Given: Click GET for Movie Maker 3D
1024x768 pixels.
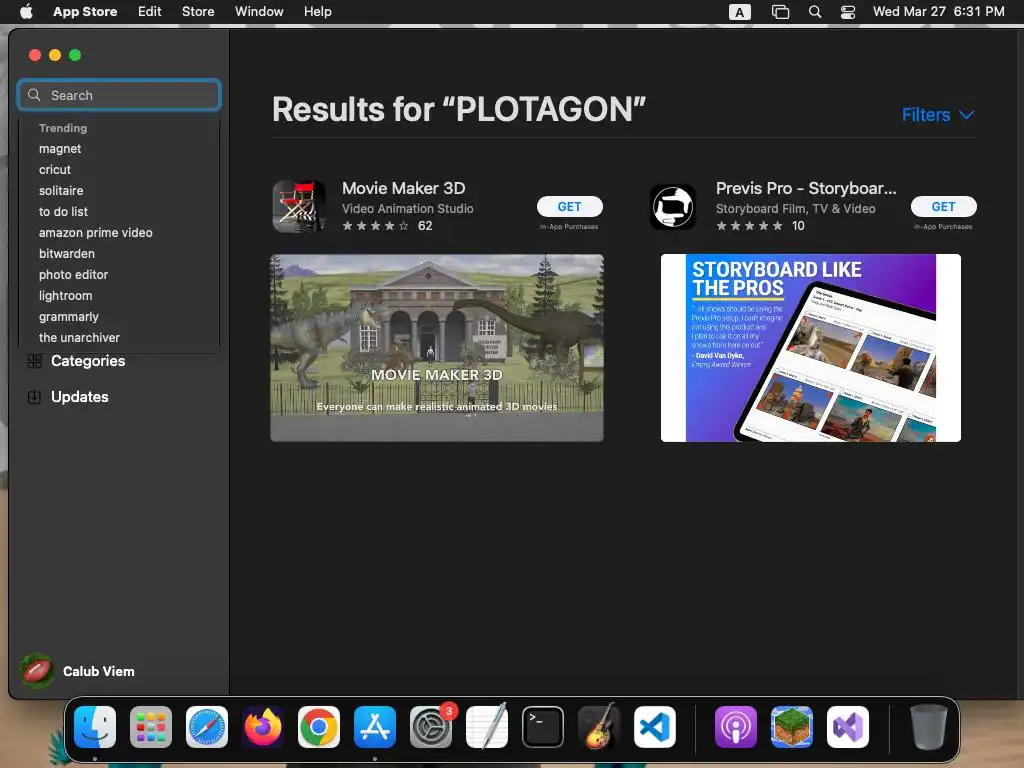Looking at the screenshot, I should click(x=569, y=206).
